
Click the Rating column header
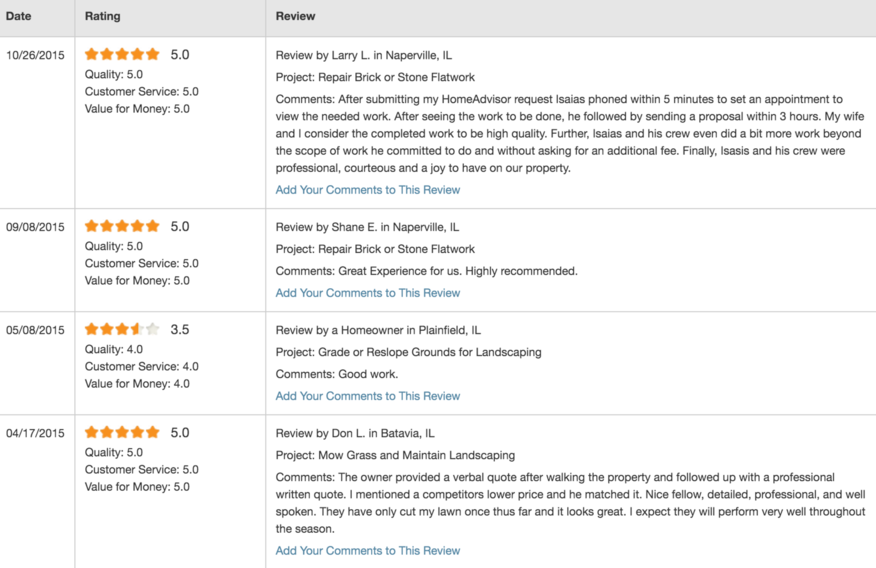(102, 16)
